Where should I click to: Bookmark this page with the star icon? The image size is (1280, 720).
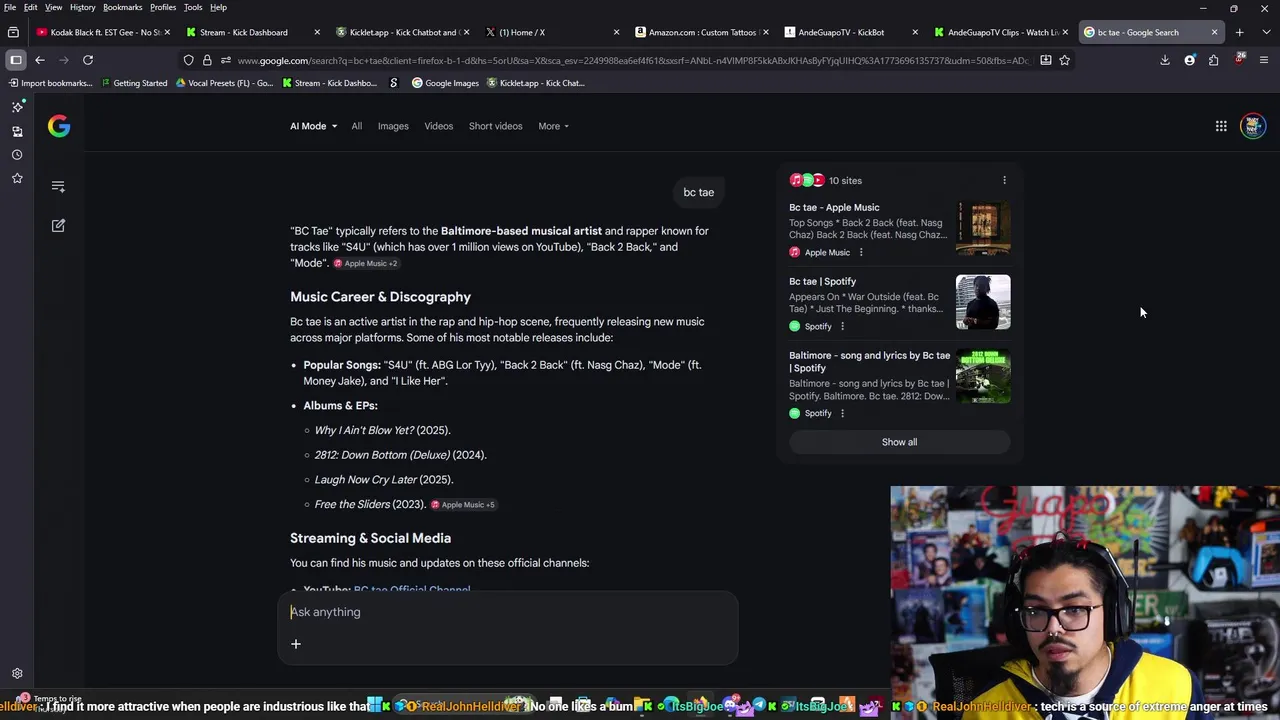[1064, 60]
